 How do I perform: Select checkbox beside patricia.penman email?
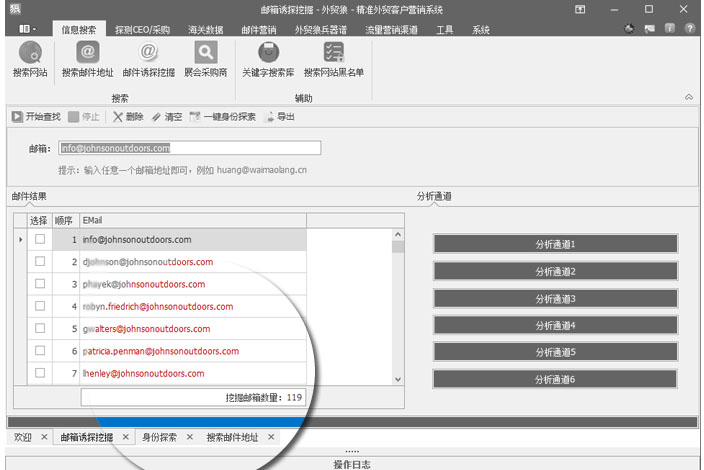40,351
